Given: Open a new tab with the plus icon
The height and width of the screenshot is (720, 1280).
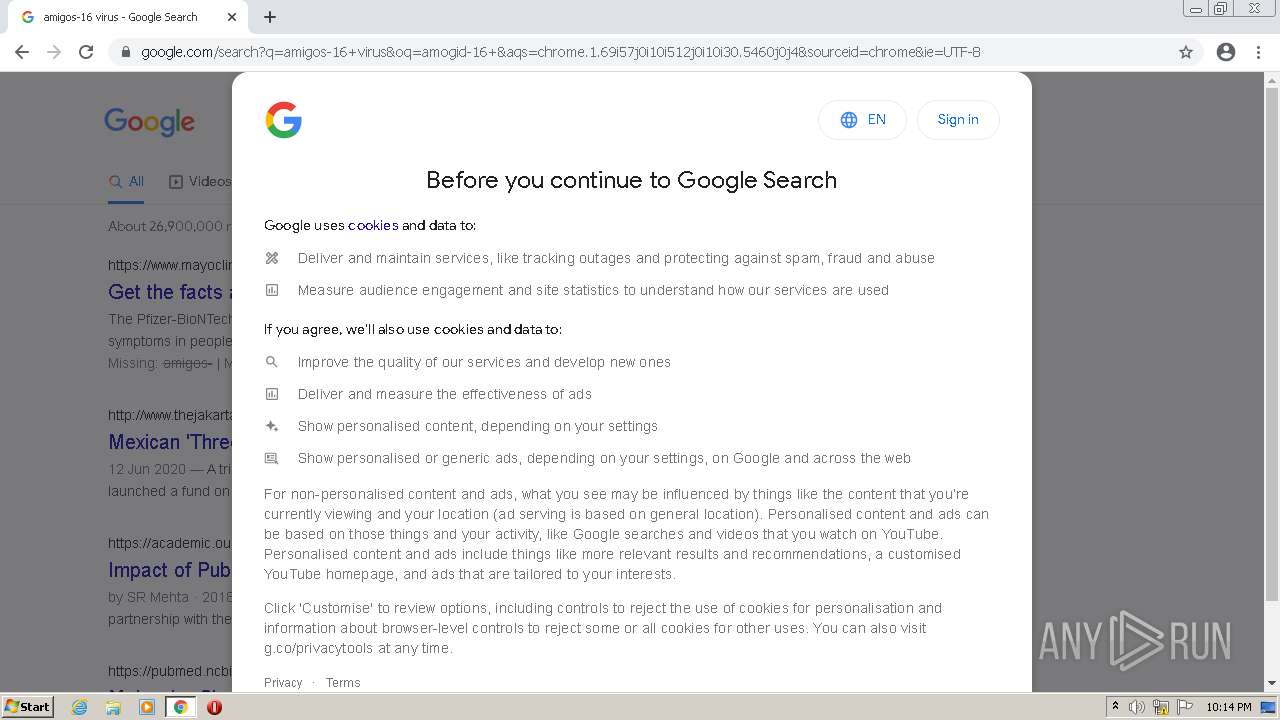Looking at the screenshot, I should click(x=270, y=17).
